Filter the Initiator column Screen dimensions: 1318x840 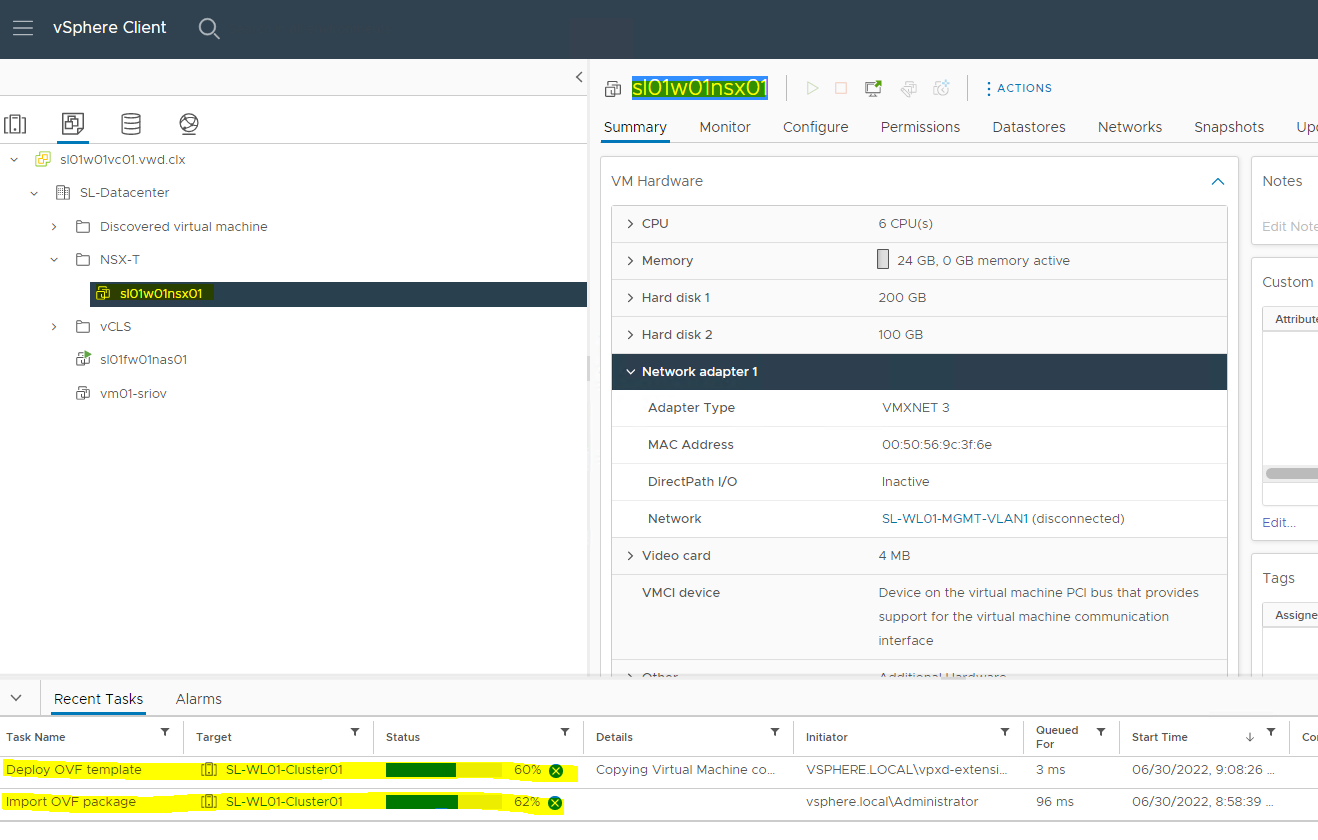point(1005,732)
